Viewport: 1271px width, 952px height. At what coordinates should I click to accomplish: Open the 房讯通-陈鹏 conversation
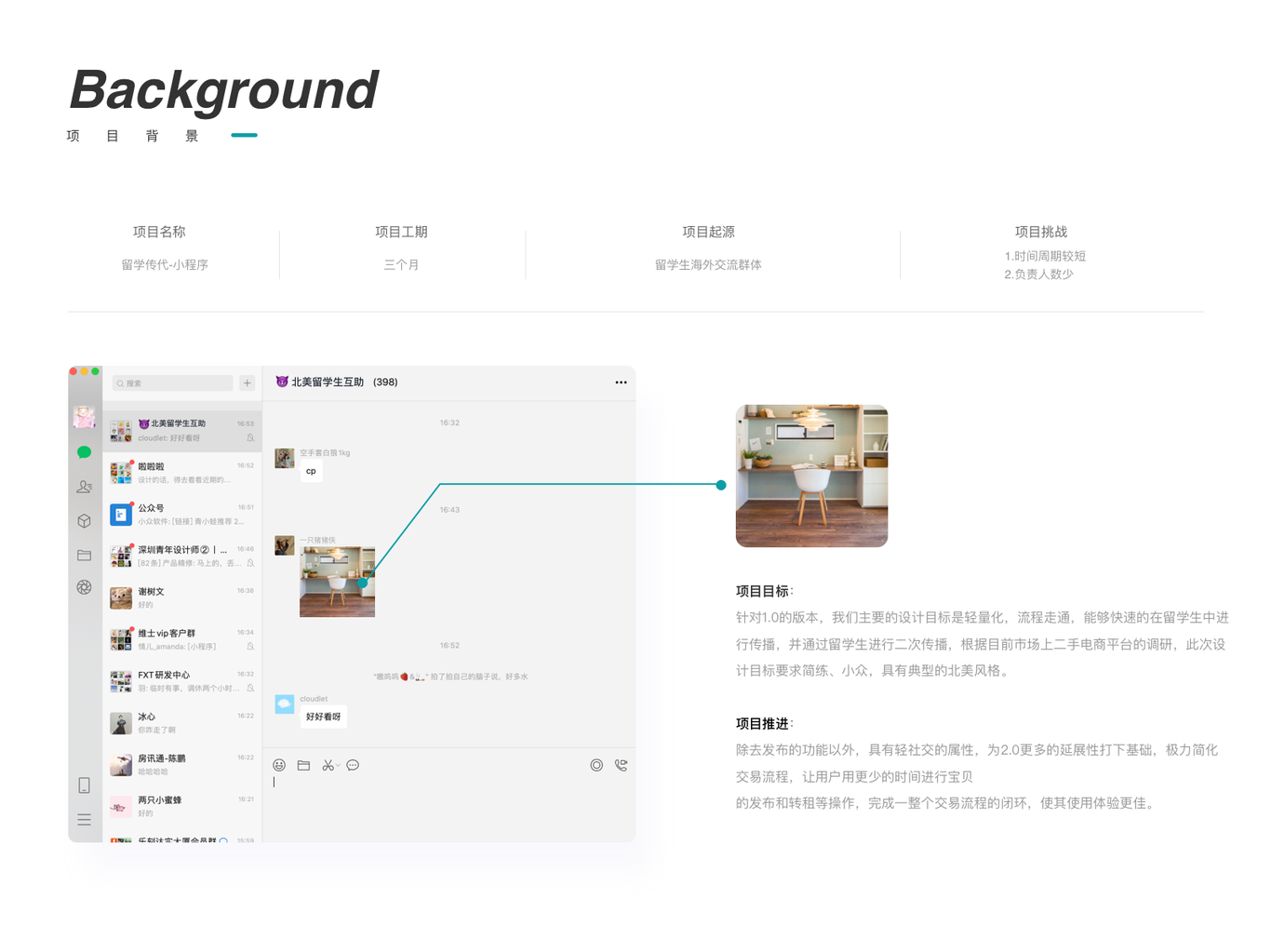pos(182,765)
